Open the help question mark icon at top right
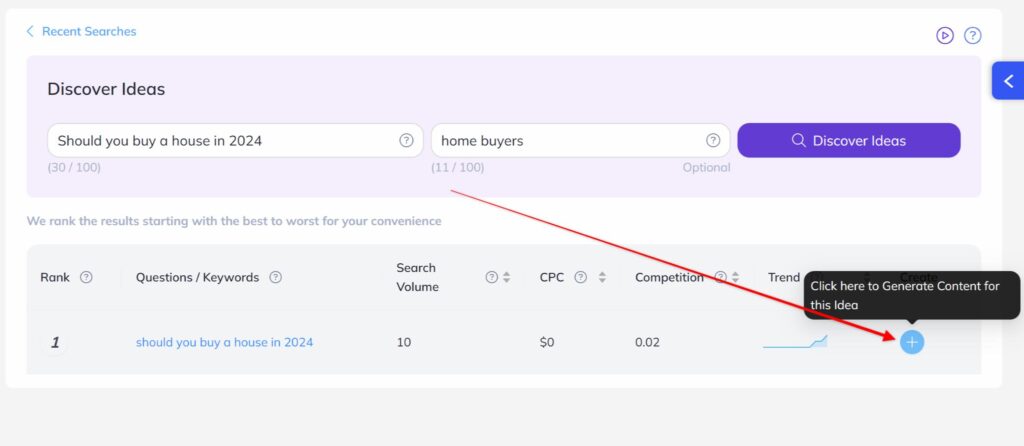This screenshot has height=446, width=1024. point(972,35)
